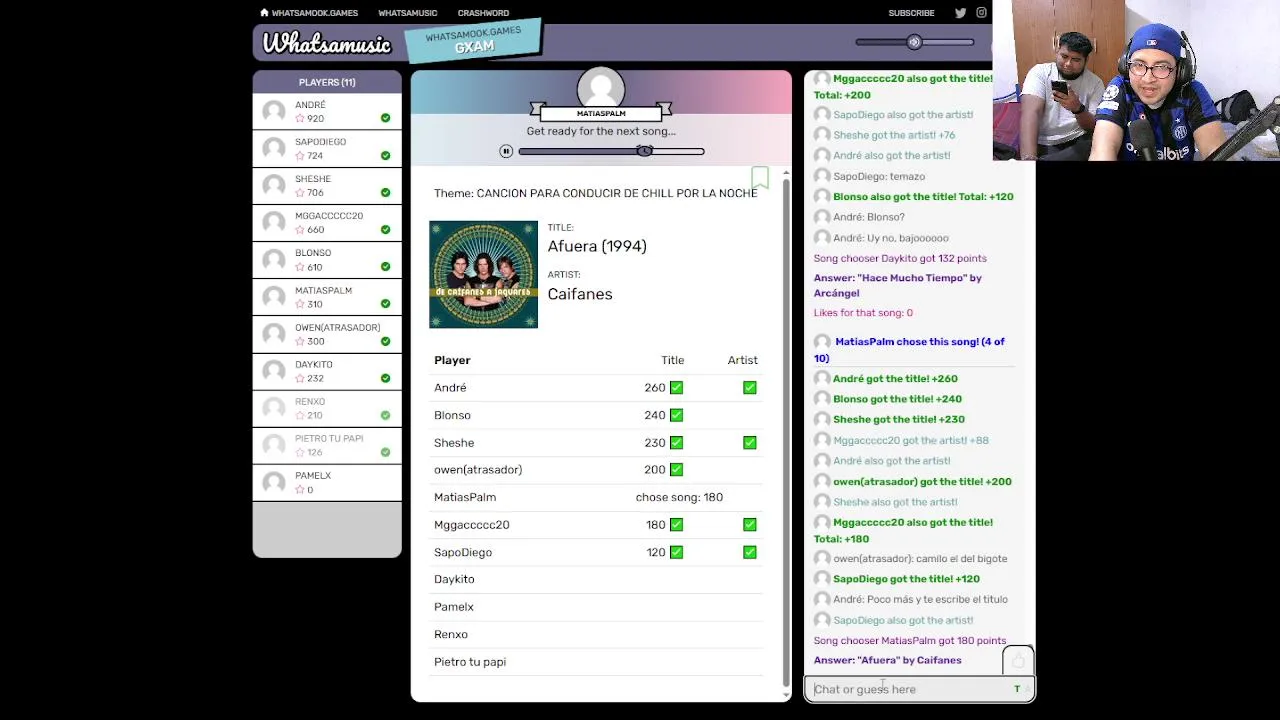Click owen(atrasador)'s title checkbox in results

[x=676, y=470]
